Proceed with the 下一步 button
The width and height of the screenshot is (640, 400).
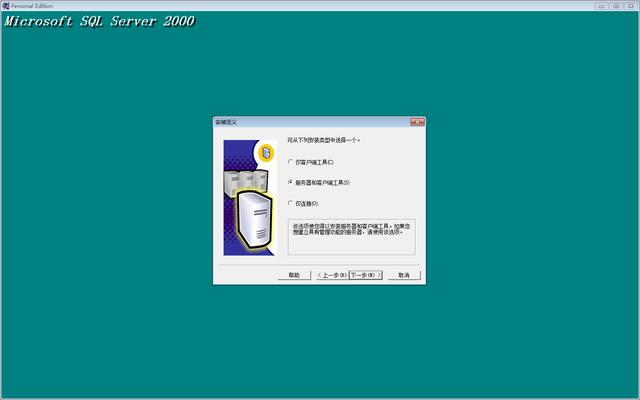365,275
